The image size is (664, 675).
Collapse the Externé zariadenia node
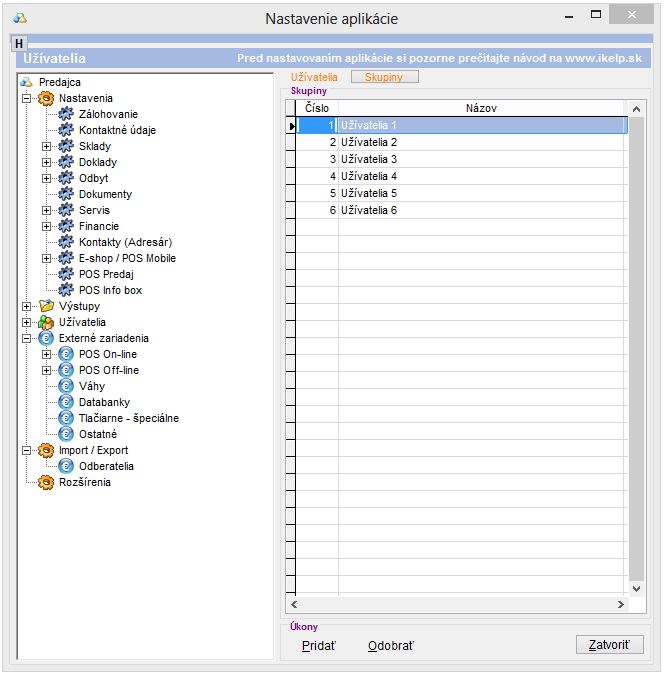[26, 338]
